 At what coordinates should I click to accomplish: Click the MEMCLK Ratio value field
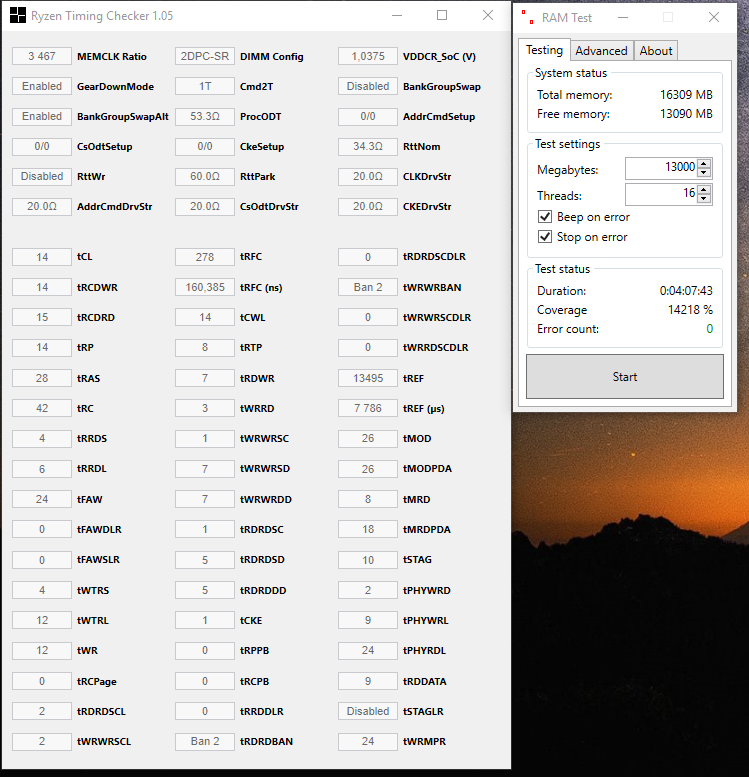pos(42,56)
